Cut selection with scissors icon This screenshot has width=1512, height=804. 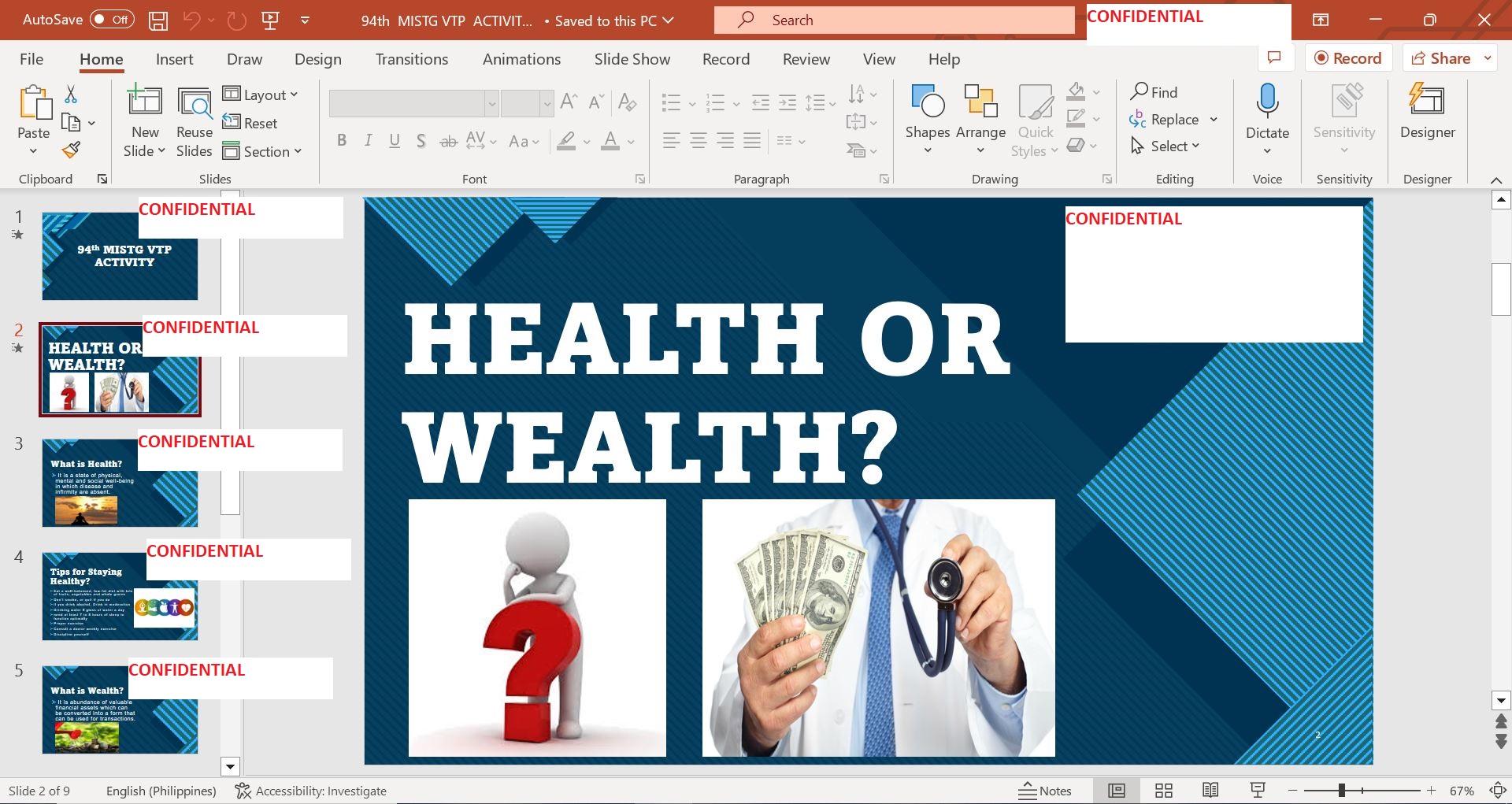pyautogui.click(x=71, y=94)
